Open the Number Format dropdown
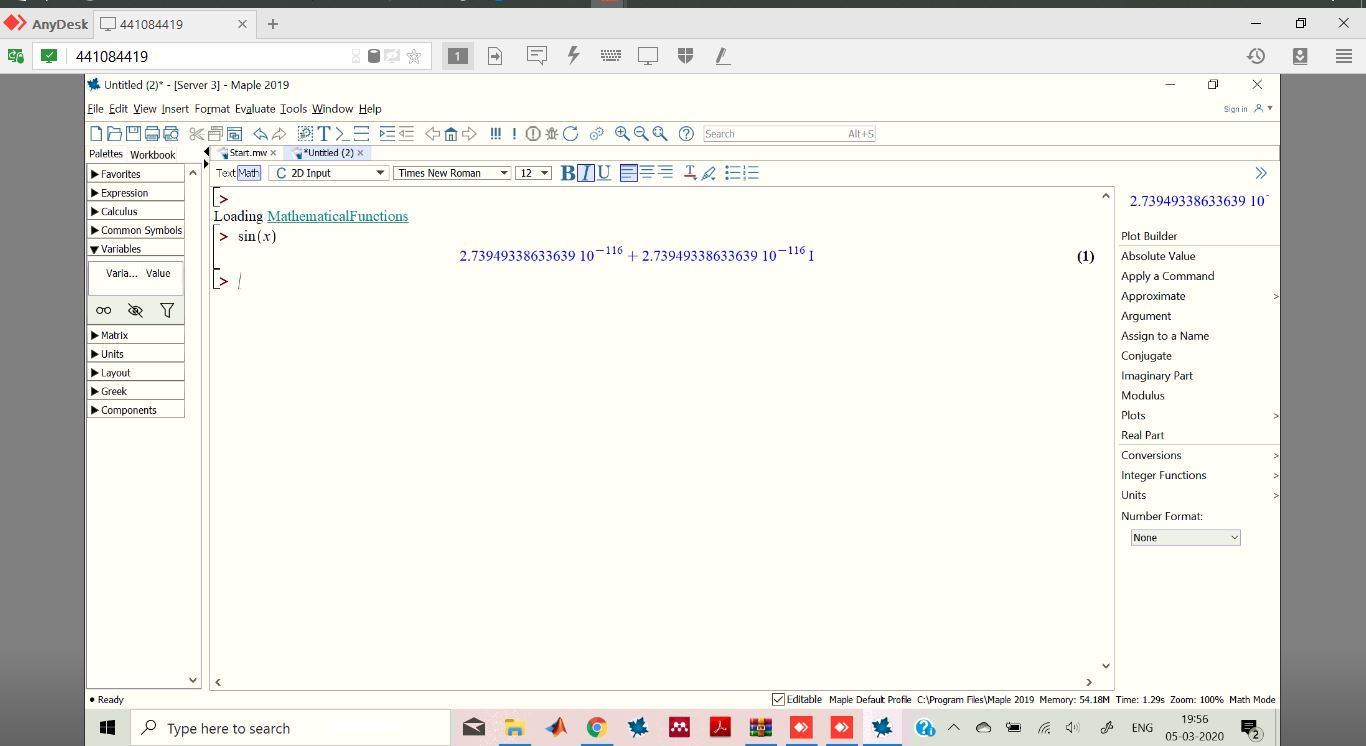This screenshot has height=746, width=1366. [1185, 538]
